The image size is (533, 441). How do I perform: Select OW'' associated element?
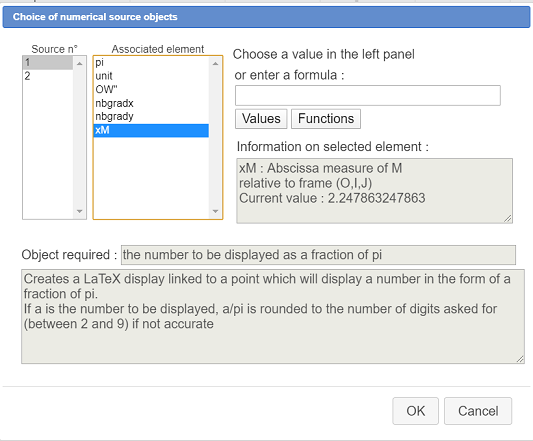(x=151, y=90)
